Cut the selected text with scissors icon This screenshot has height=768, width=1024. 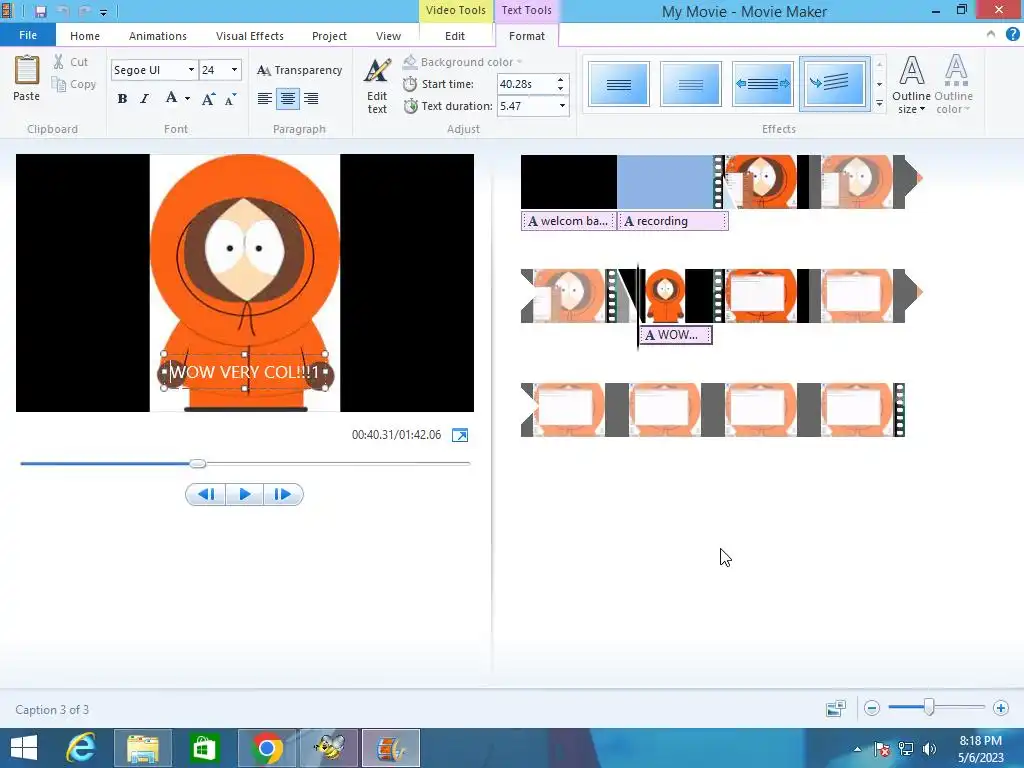click(x=59, y=62)
